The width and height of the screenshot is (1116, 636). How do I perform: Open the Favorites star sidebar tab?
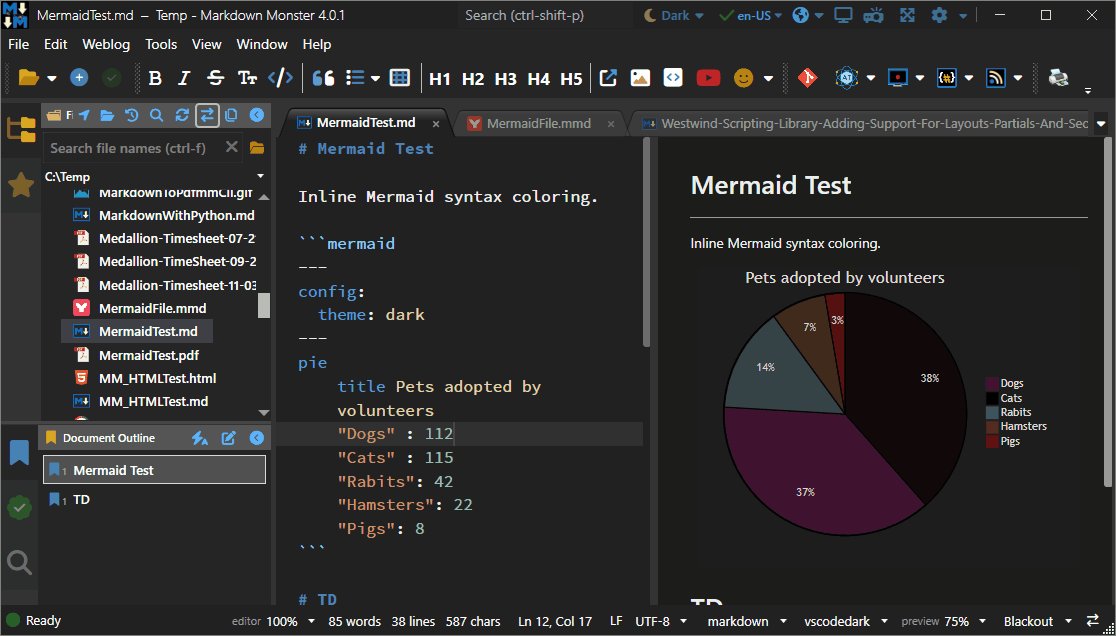point(21,186)
